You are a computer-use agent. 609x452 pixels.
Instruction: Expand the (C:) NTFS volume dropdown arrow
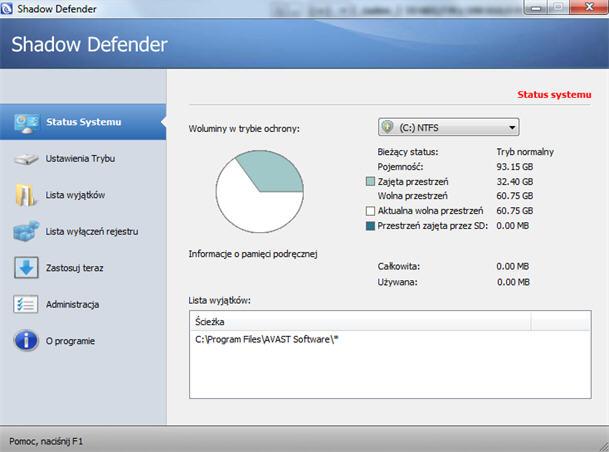512,127
